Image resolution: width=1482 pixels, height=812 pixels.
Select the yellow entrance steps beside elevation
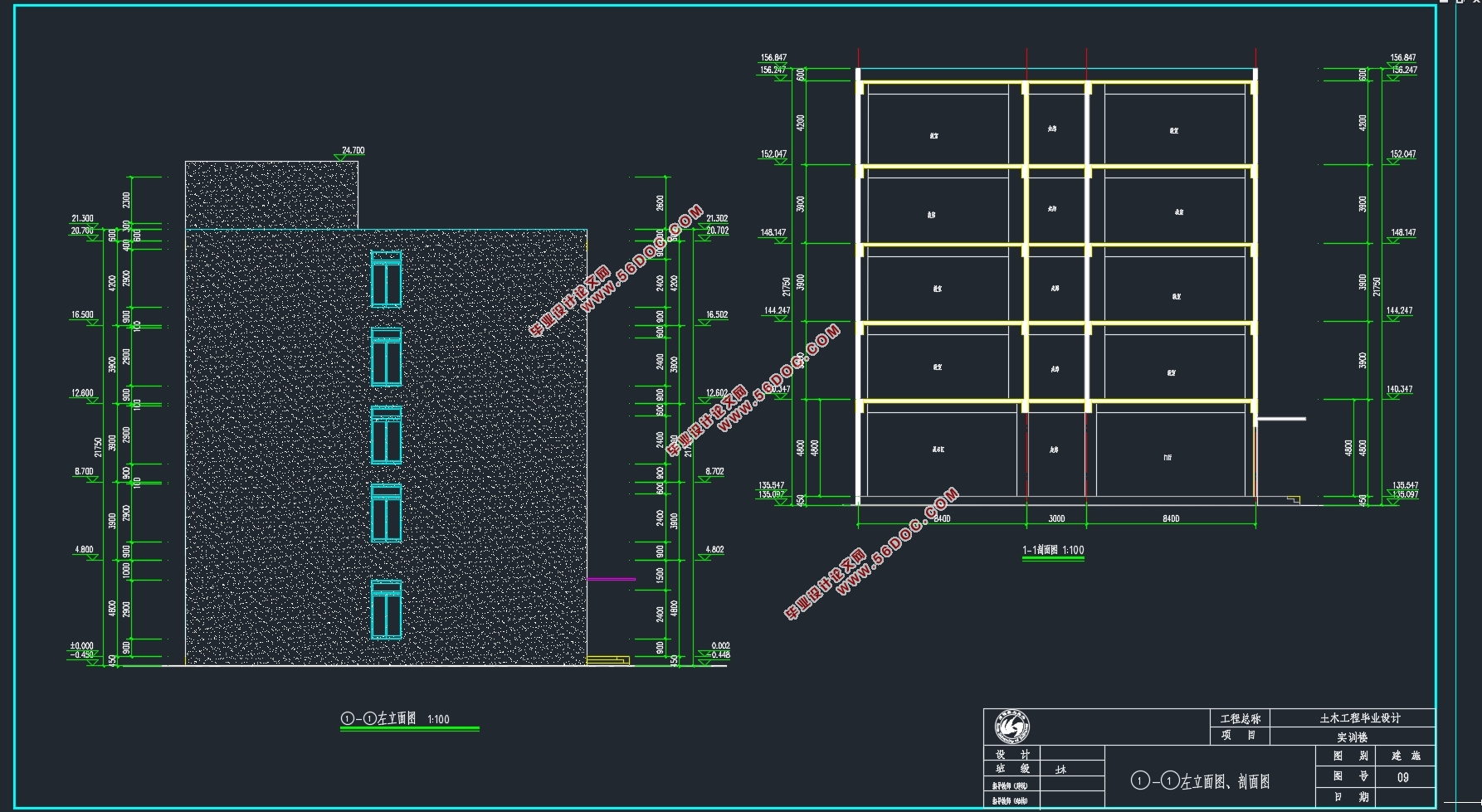(608, 660)
